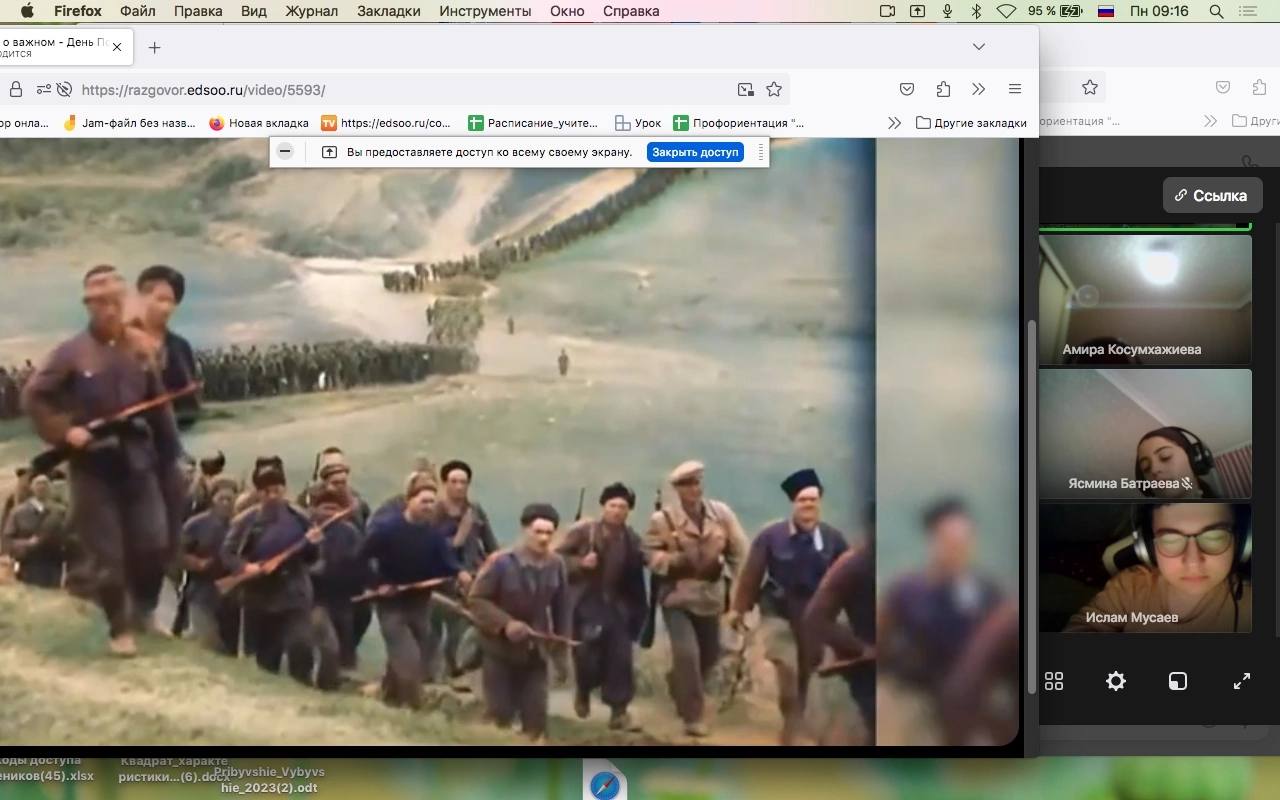Image resolution: width=1280 pixels, height=800 pixels.
Task: Show bookmarks overflow in background window
Action: 1210,121
